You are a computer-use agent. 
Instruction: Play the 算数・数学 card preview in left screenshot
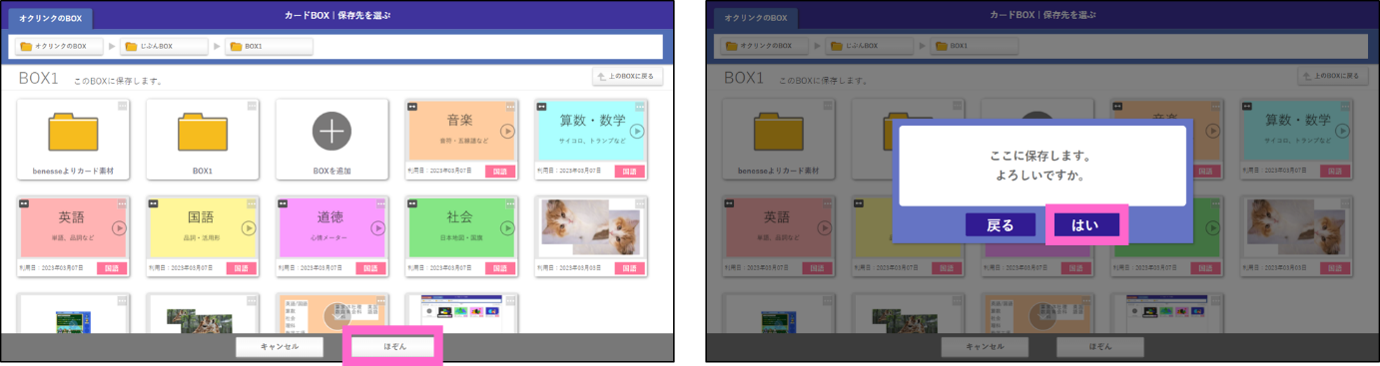[x=637, y=131]
